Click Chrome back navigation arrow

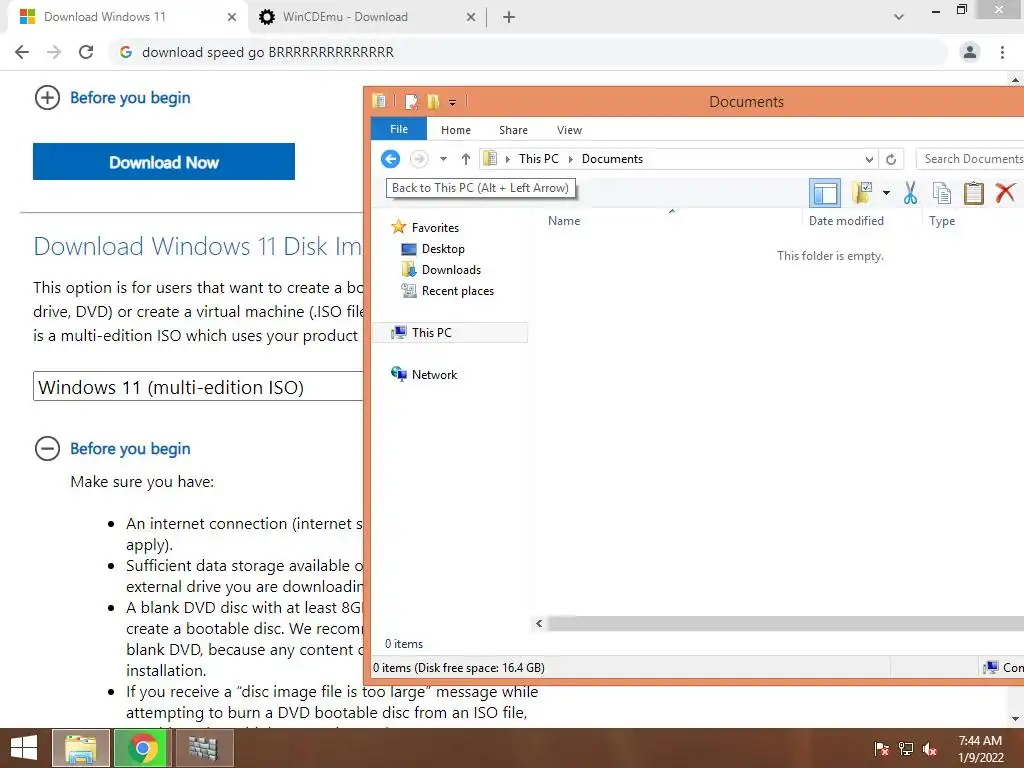(22, 52)
